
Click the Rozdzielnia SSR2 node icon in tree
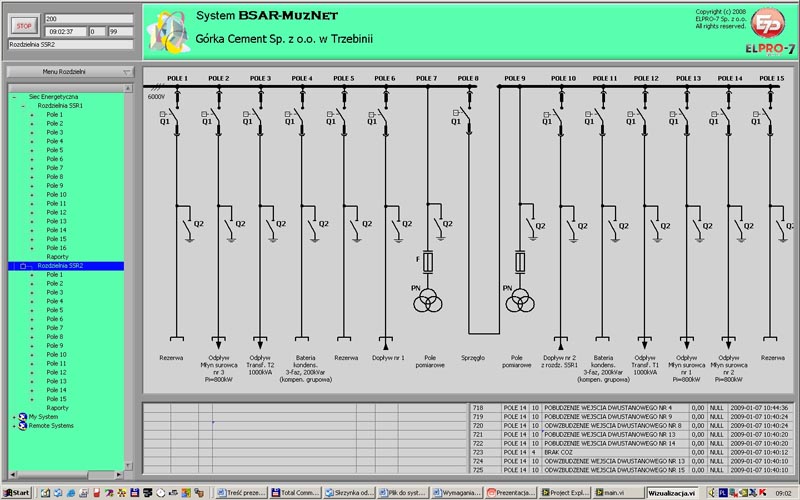tap(23, 266)
